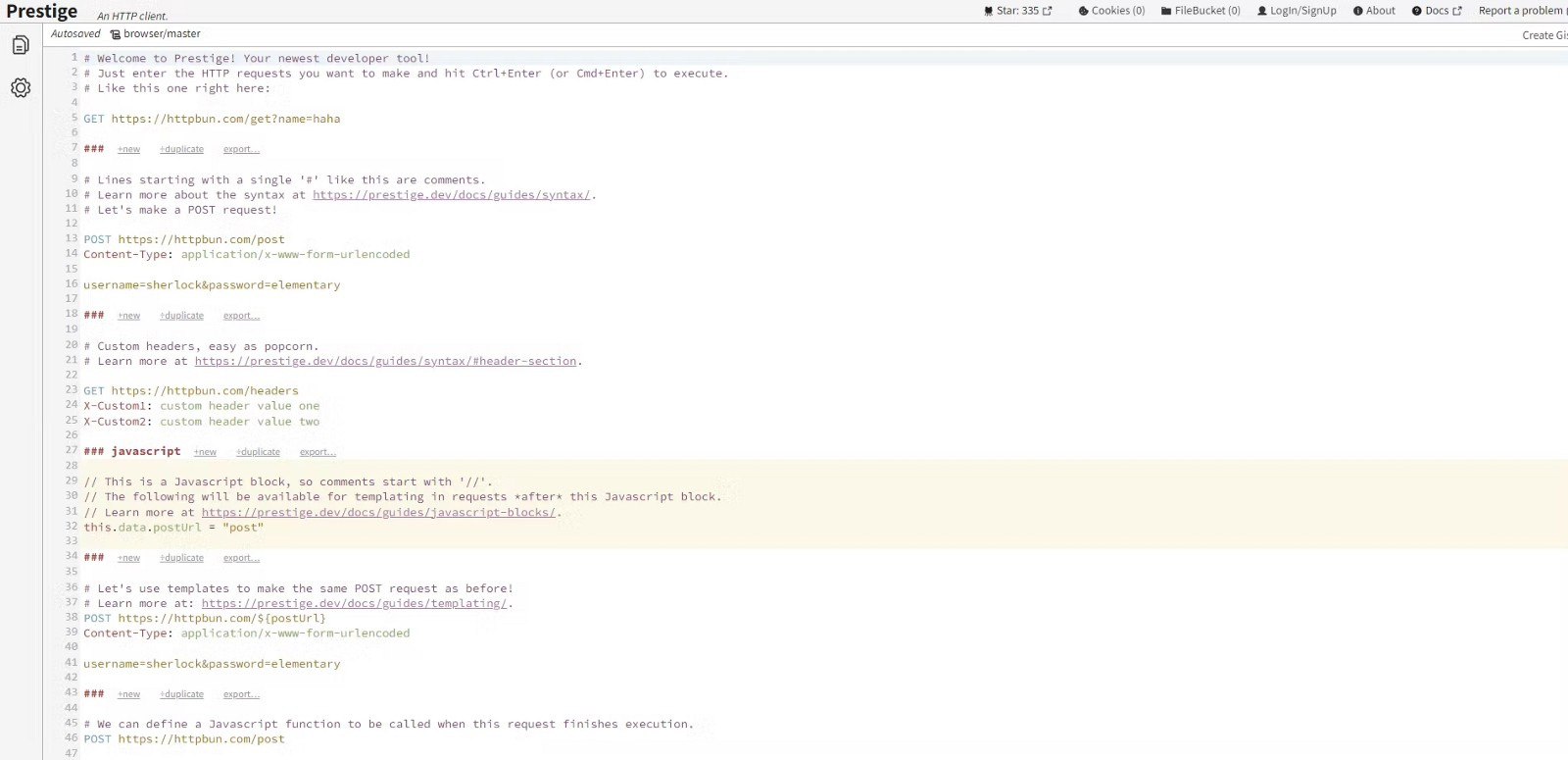The image size is (1568, 760).
Task: Click +new after the httpbun.com/get request
Action: click(129, 149)
